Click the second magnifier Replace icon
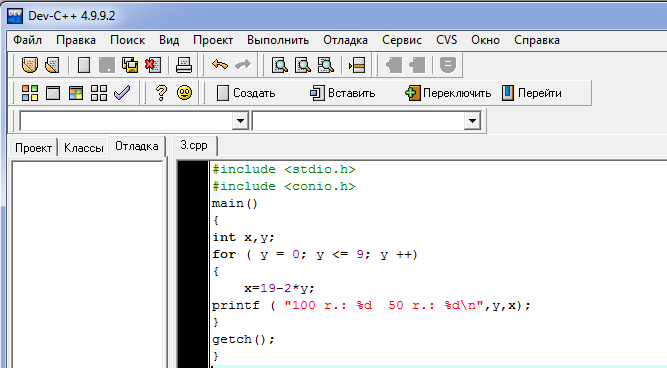The width and height of the screenshot is (667, 368). click(303, 65)
